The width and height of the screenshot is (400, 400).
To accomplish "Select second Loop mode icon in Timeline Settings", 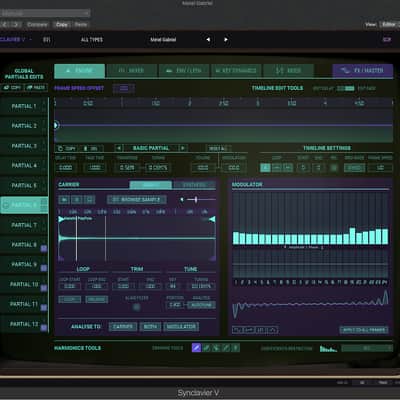I will [x=276, y=168].
